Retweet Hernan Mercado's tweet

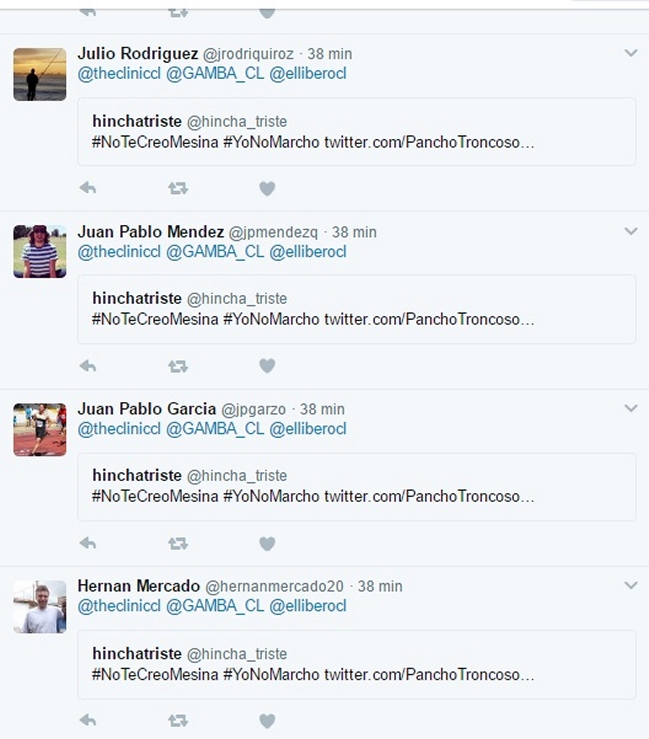[x=178, y=720]
